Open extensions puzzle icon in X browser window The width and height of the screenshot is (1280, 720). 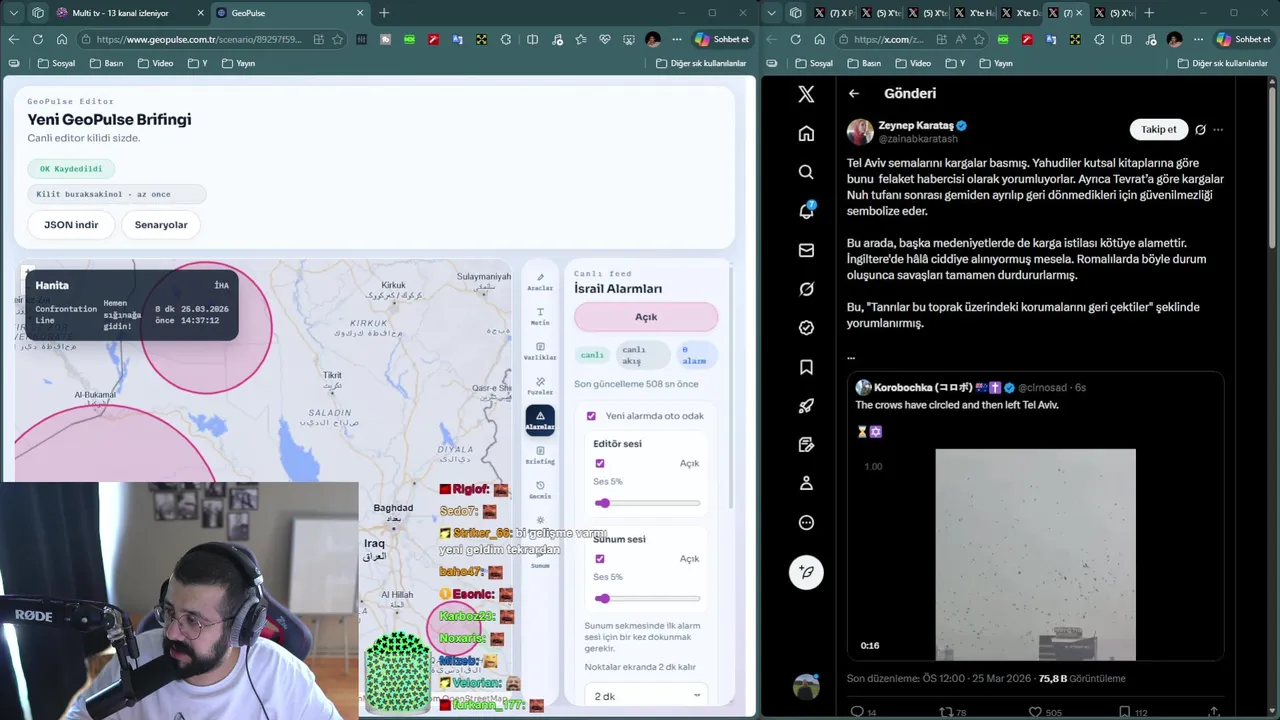tap(1099, 40)
